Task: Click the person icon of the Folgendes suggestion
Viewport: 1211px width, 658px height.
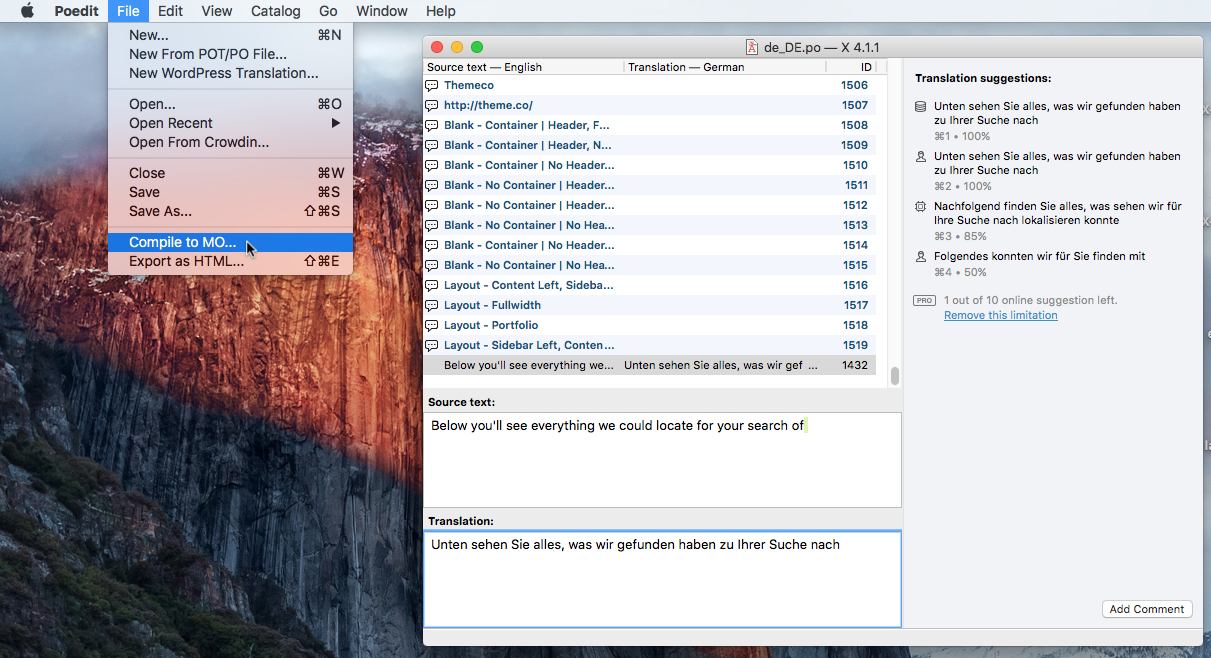Action: pos(920,256)
